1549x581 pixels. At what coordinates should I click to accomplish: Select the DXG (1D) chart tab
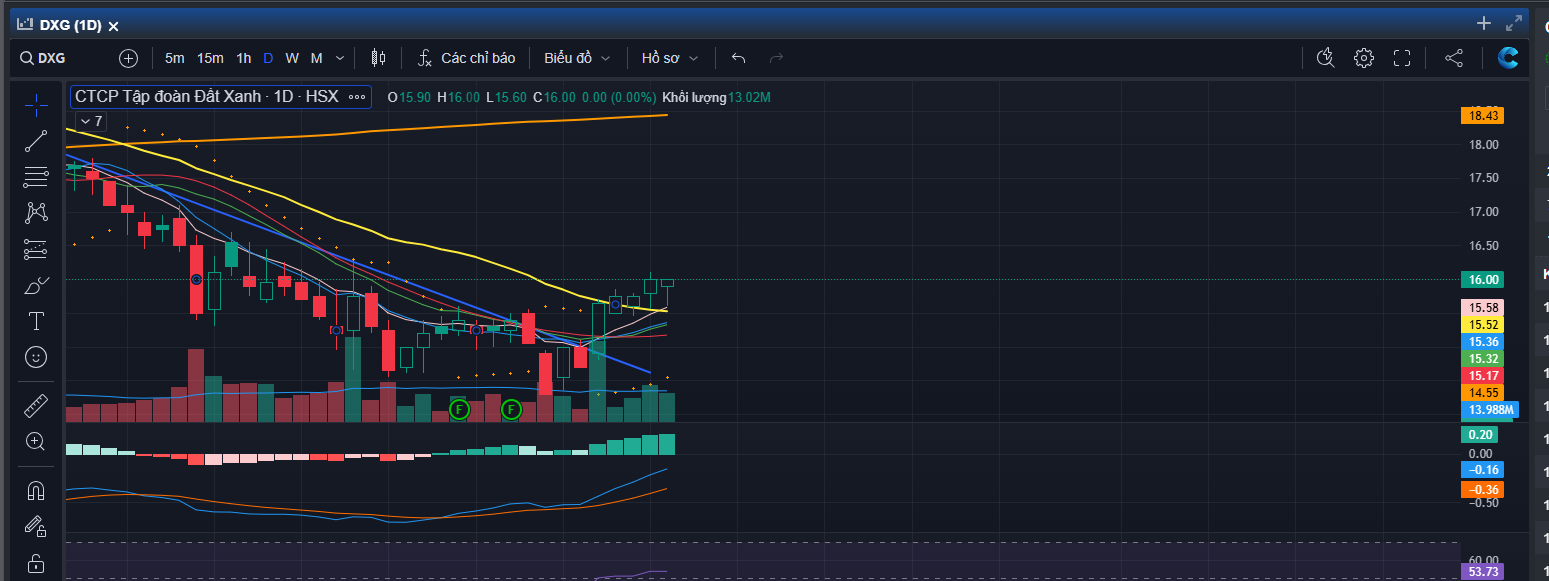tap(70, 26)
